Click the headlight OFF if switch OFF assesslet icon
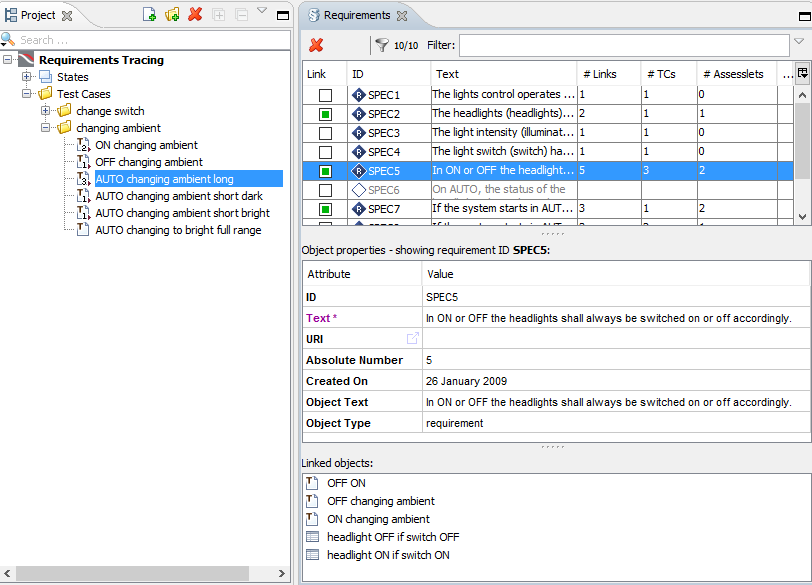Image resolution: width=812 pixels, height=585 pixels. pyautogui.click(x=312, y=537)
